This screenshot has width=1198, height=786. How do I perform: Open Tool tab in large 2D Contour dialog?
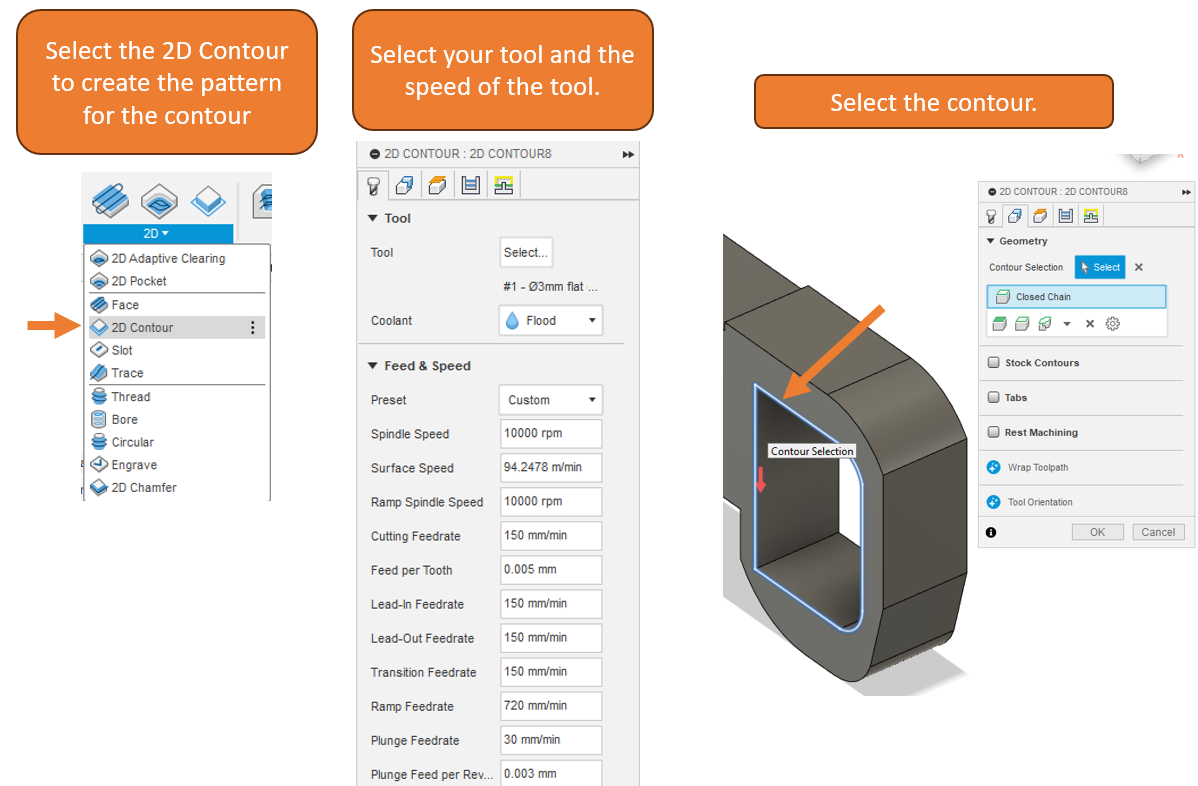pos(374,185)
